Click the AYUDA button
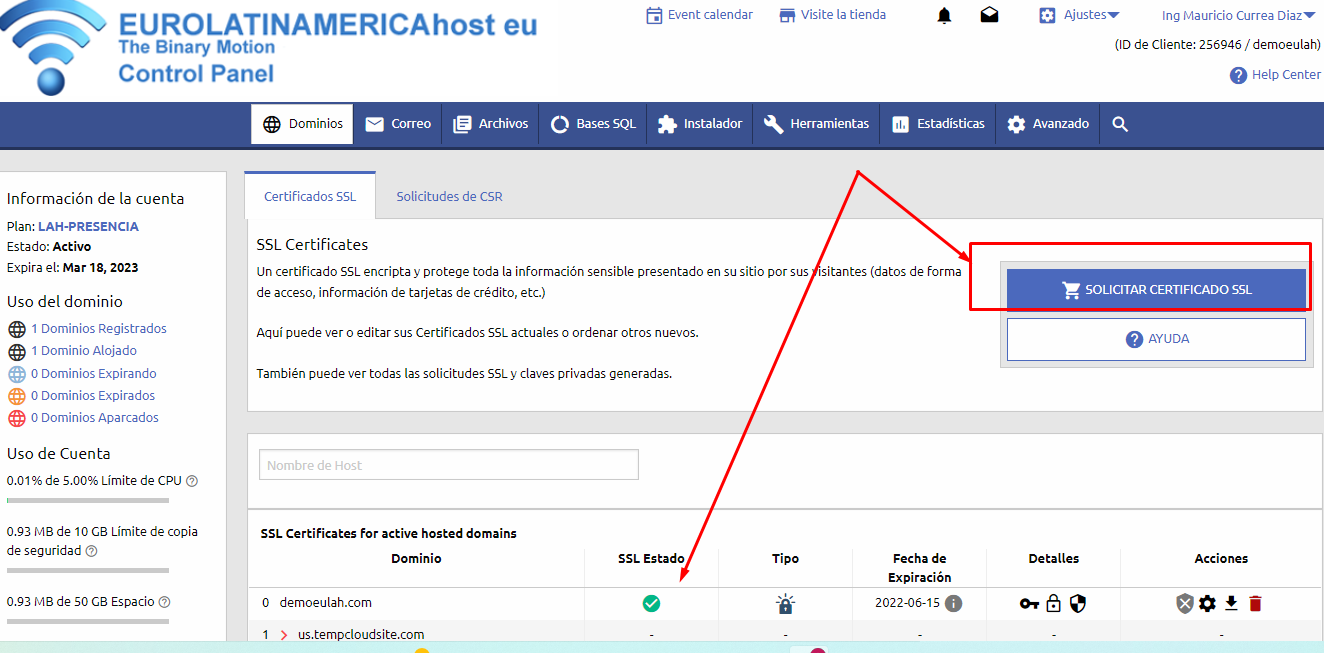Viewport: 1324px width, 653px height. click(x=1156, y=339)
